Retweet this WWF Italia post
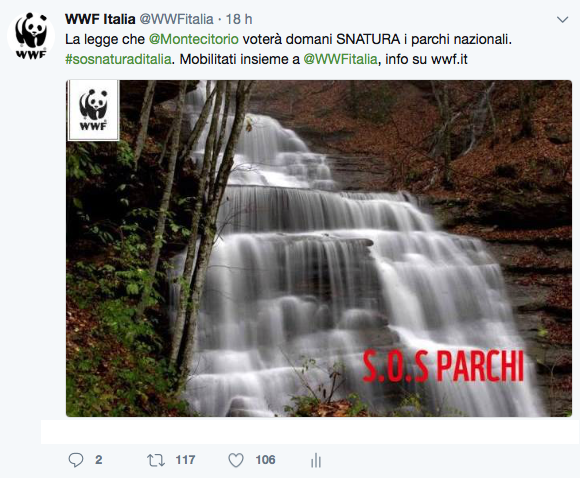The height and width of the screenshot is (478, 580). point(156,460)
